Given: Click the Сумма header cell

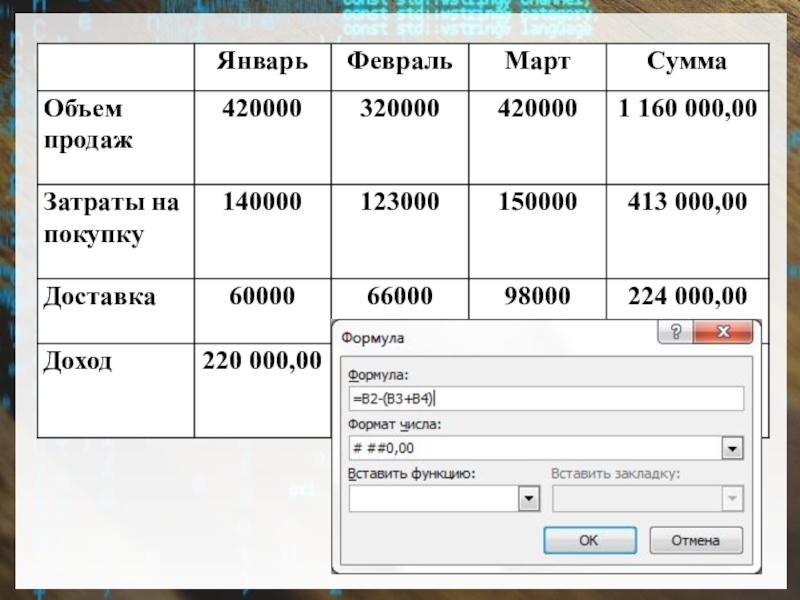Looking at the screenshot, I should point(687,67).
